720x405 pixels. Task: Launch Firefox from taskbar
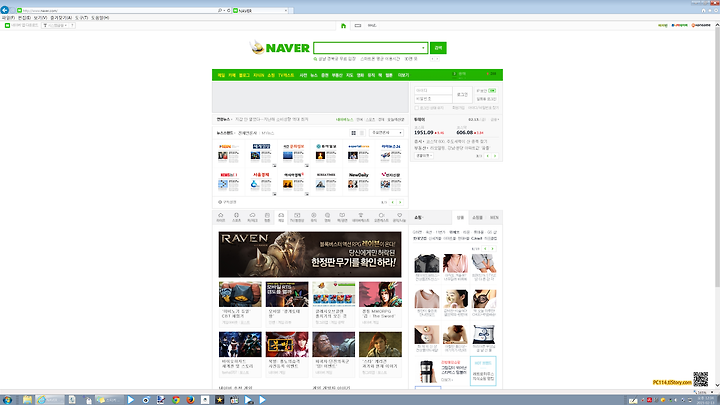(x=190, y=400)
